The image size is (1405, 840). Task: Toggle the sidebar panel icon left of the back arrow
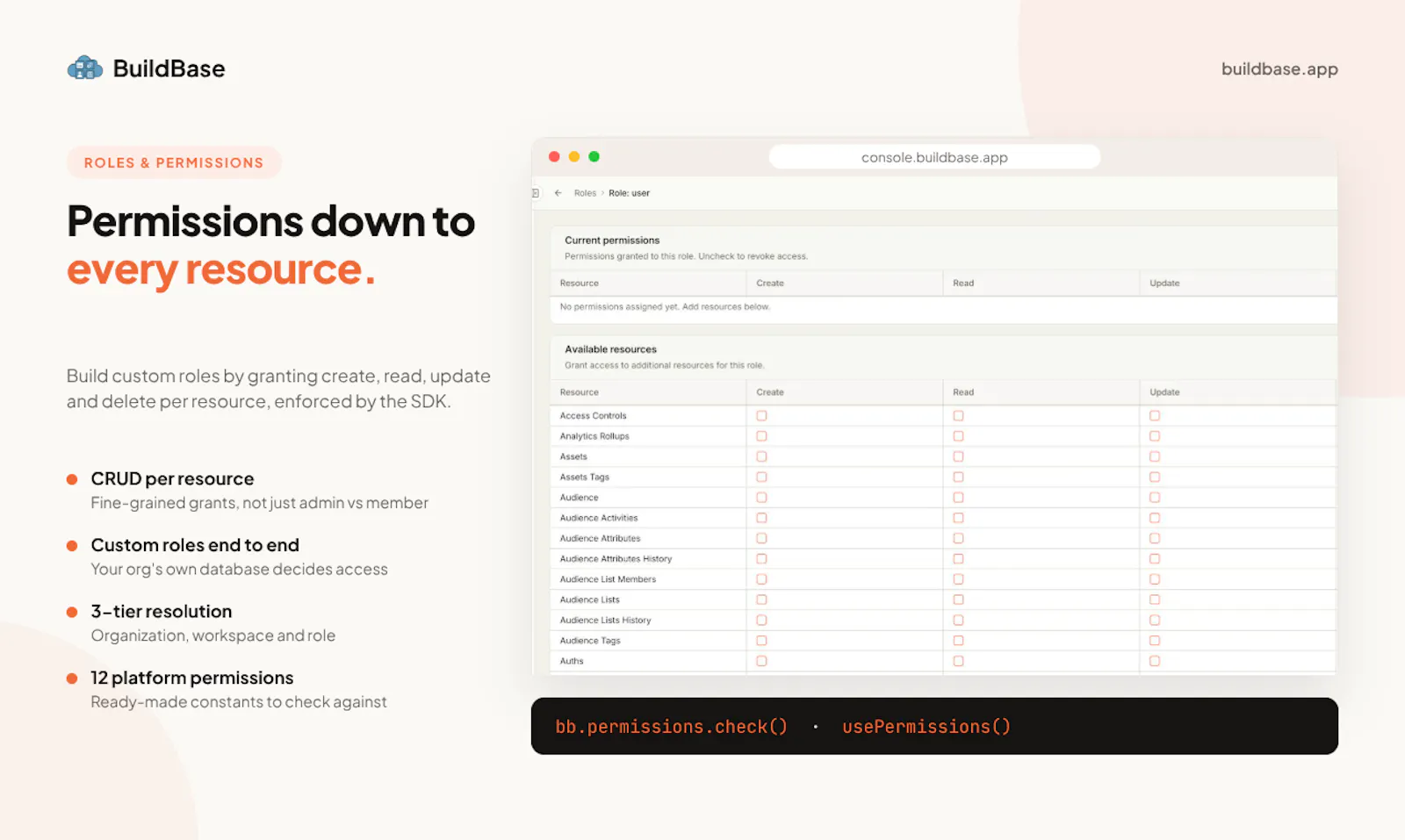[x=536, y=193]
